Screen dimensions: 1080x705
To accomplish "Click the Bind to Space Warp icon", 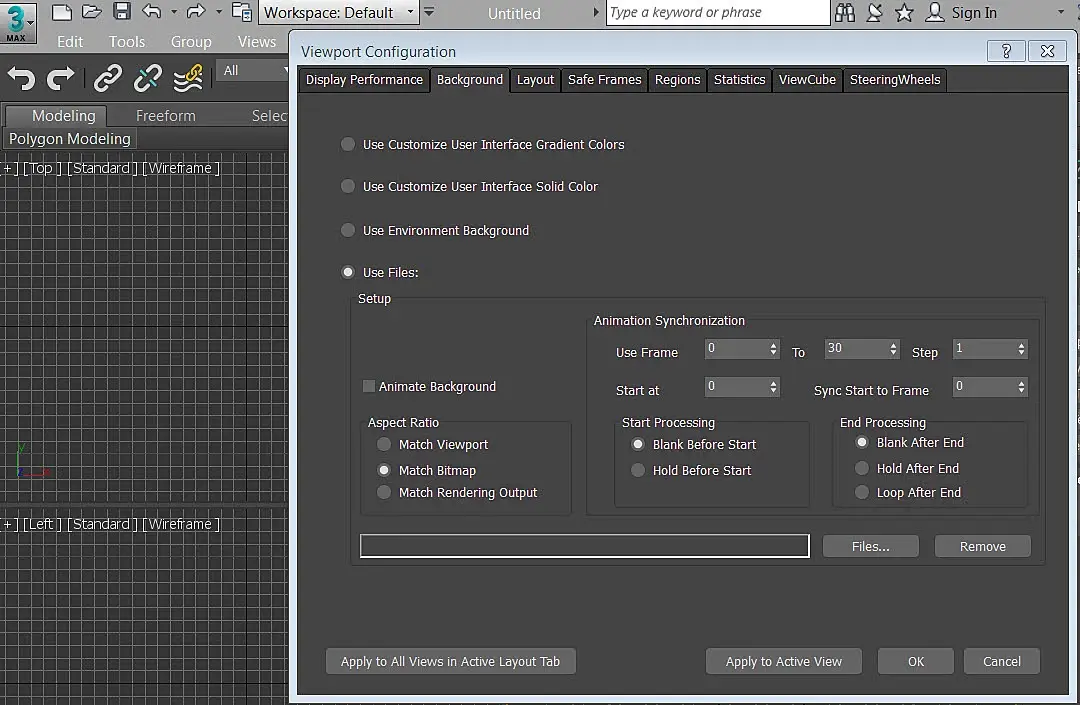I will (188, 78).
